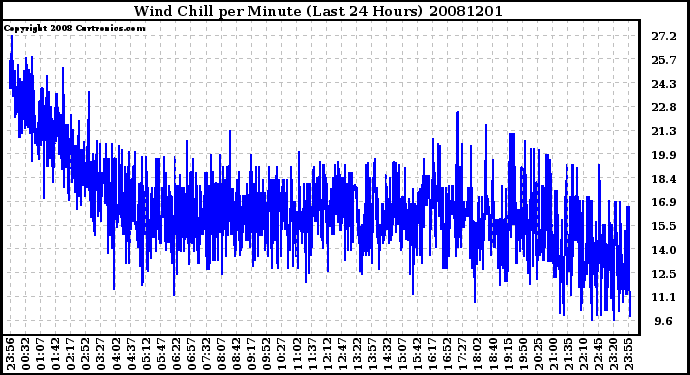This screenshot has width=690, height=375.
Task: Click the 18:02 time label
Action: 477,354
